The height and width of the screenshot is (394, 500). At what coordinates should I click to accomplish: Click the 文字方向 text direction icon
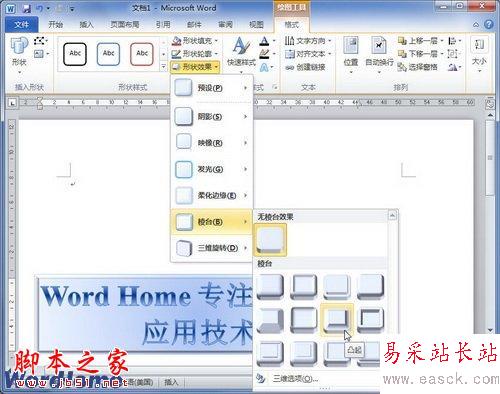289,41
